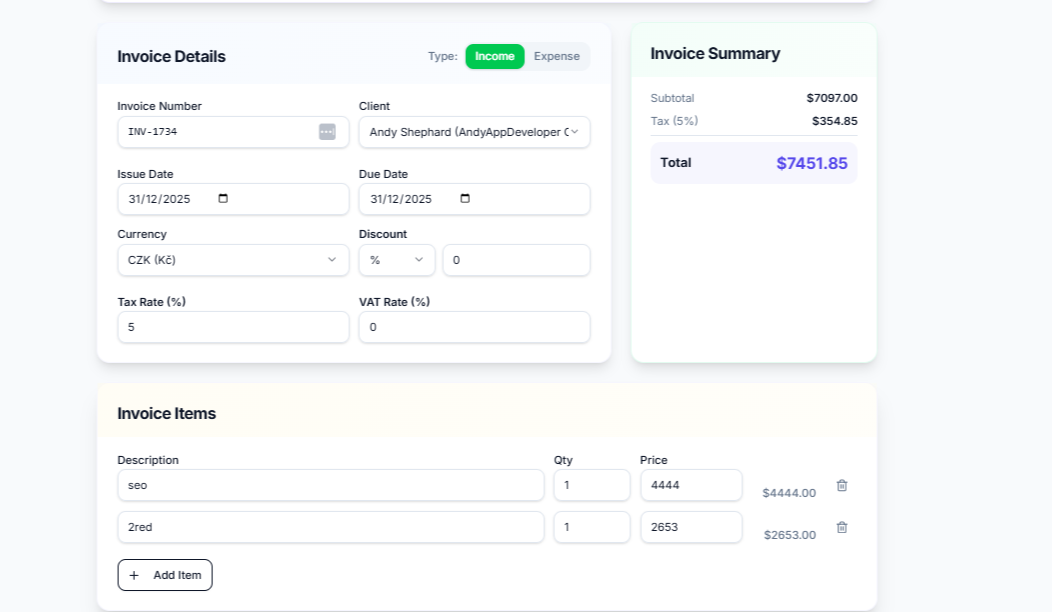Open the Due Date calendar picker icon

[x=465, y=199]
